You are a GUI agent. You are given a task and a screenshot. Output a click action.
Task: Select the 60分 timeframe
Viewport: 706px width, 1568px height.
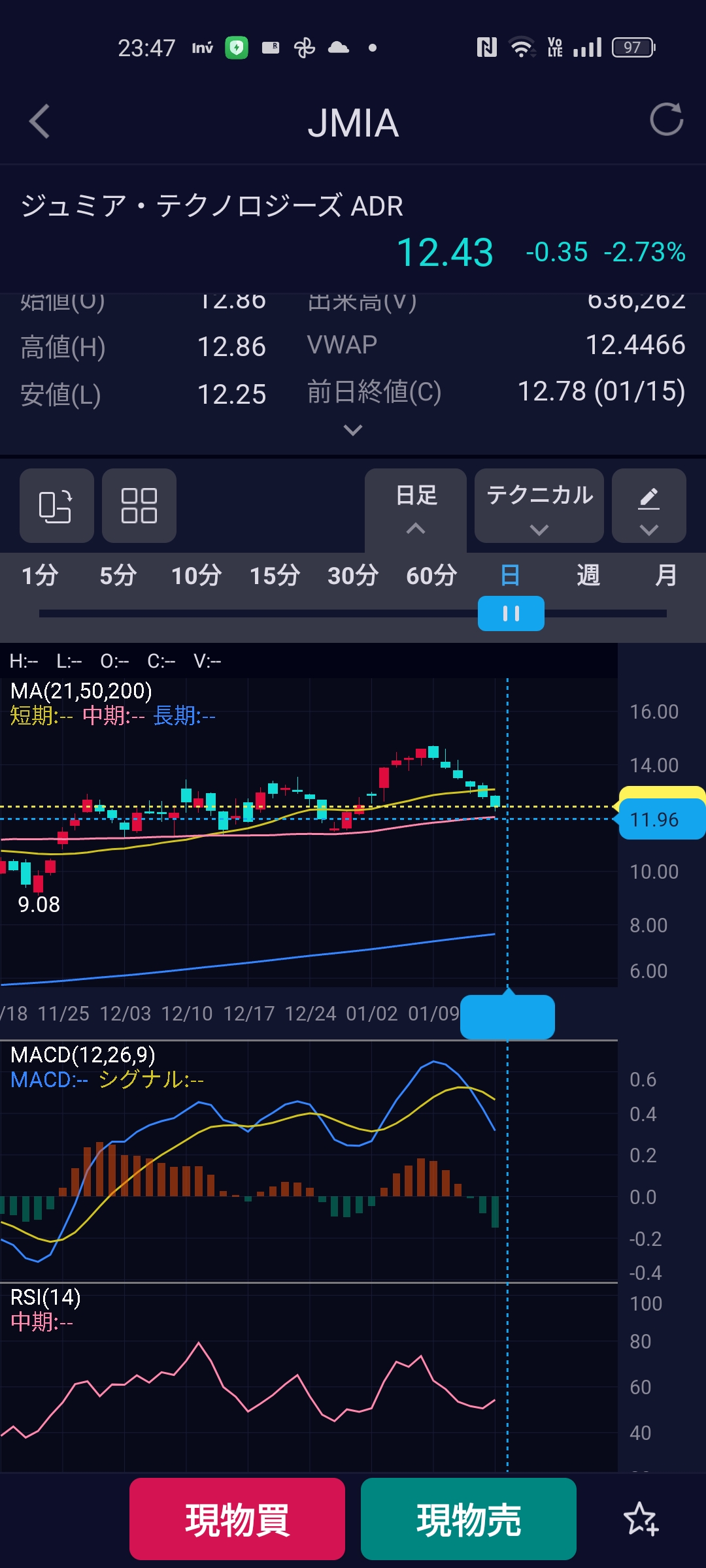(431, 576)
